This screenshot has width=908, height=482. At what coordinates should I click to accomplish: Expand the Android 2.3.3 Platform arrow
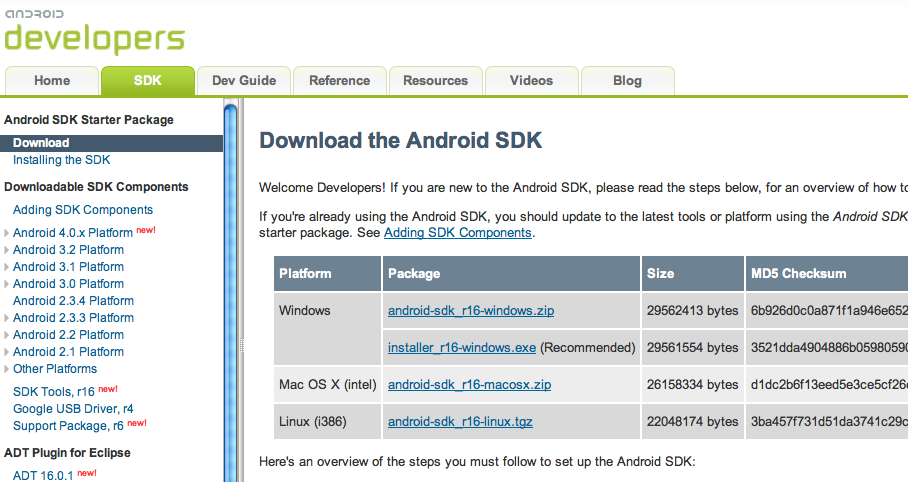(7, 318)
